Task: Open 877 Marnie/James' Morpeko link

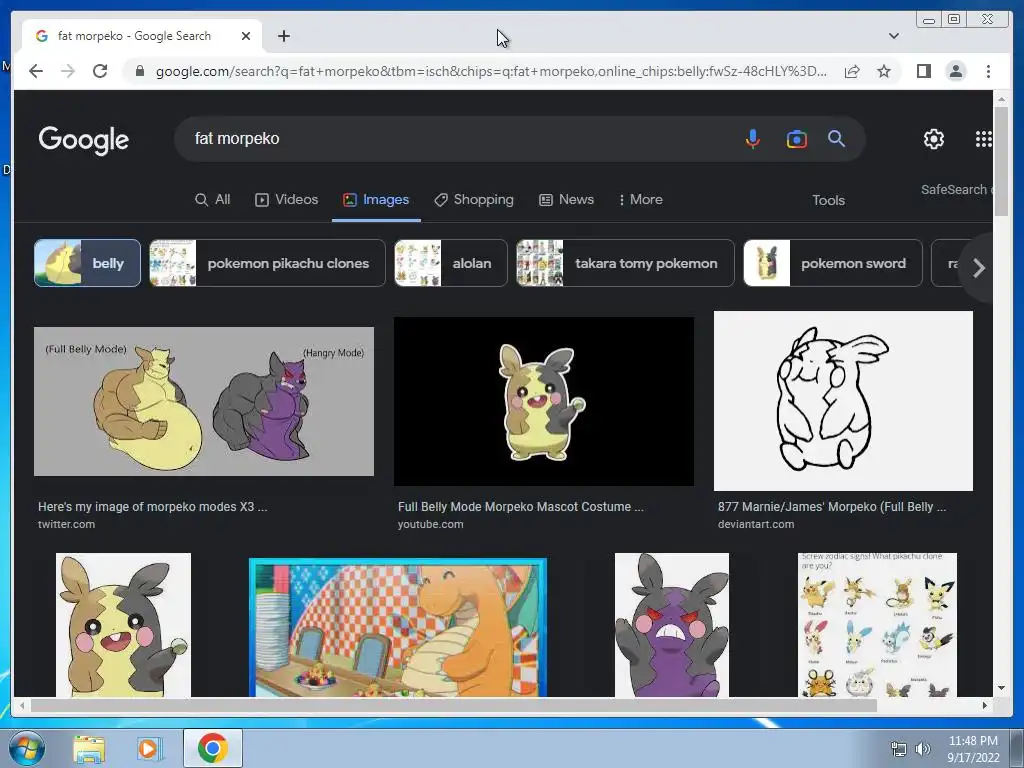Action: [831, 507]
